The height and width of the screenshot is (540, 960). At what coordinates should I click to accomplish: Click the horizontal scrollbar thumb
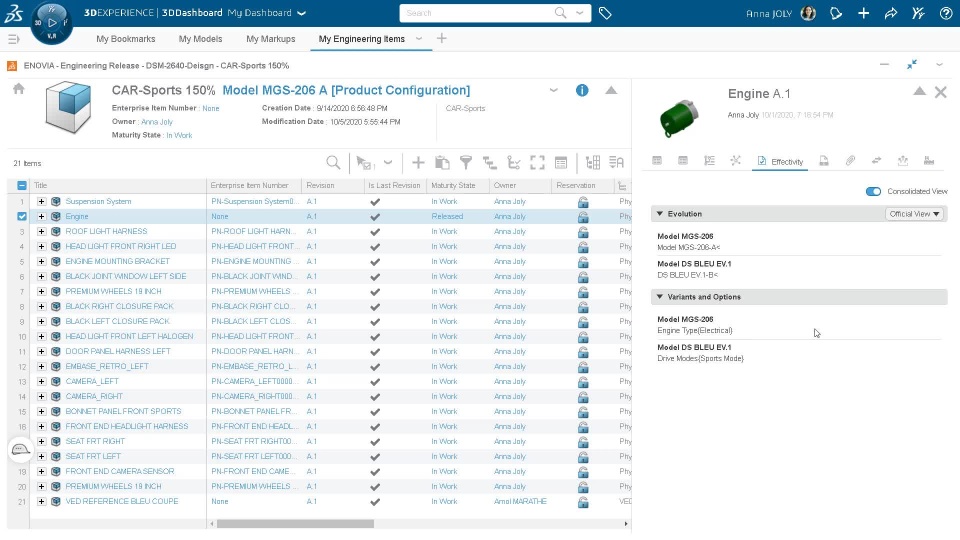[295, 524]
